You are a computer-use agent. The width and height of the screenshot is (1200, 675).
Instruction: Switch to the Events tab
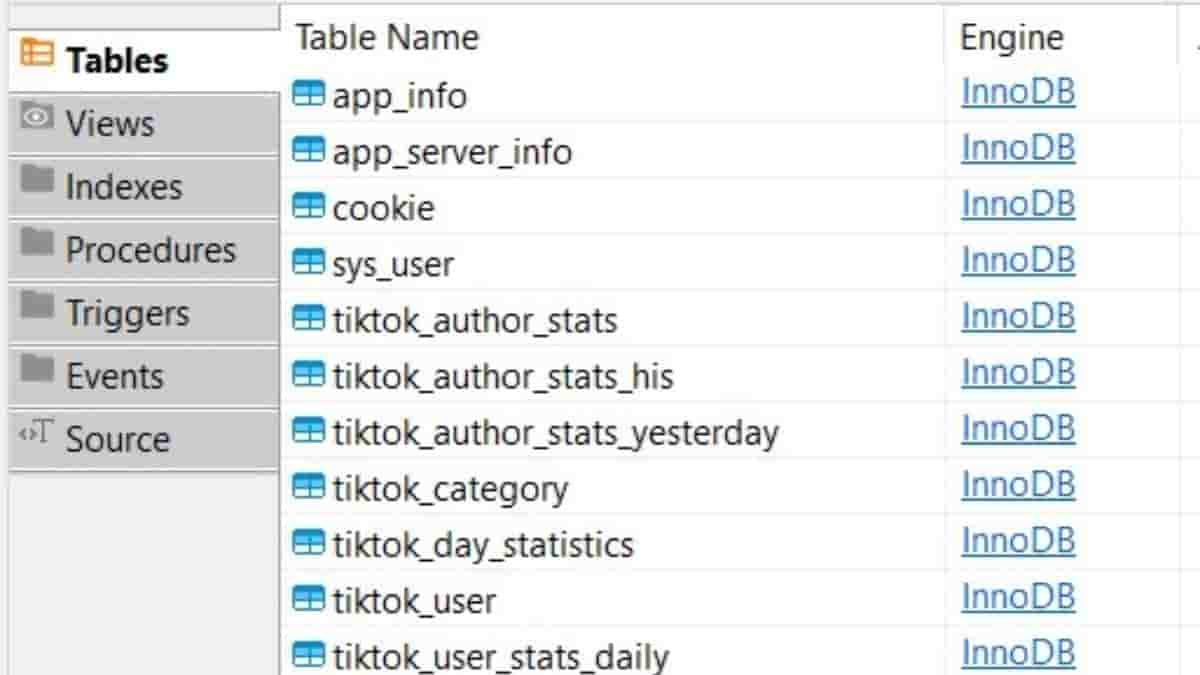[x=114, y=376]
